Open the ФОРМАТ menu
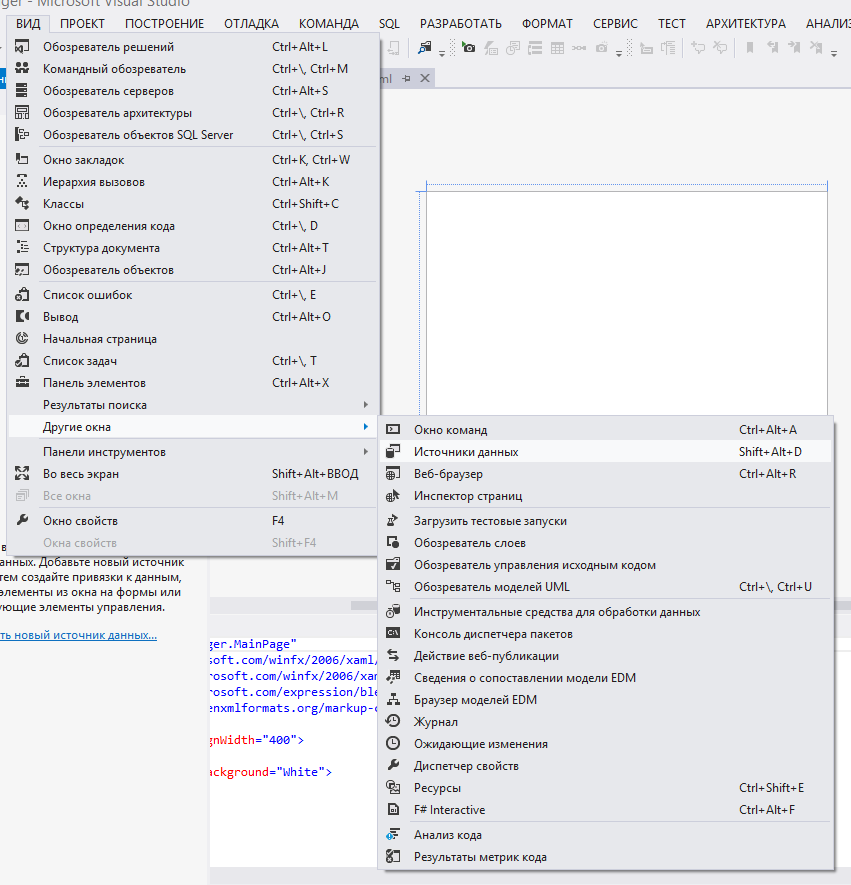851x885 pixels. (547, 24)
